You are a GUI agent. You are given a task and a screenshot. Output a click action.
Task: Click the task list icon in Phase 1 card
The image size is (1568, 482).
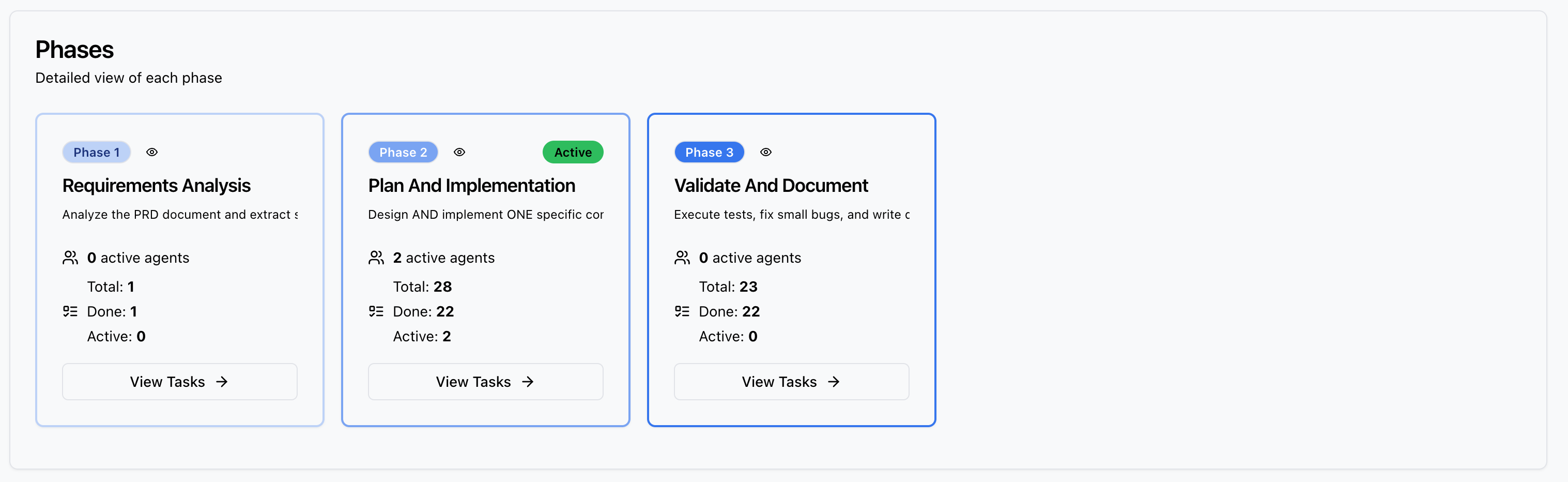click(71, 311)
